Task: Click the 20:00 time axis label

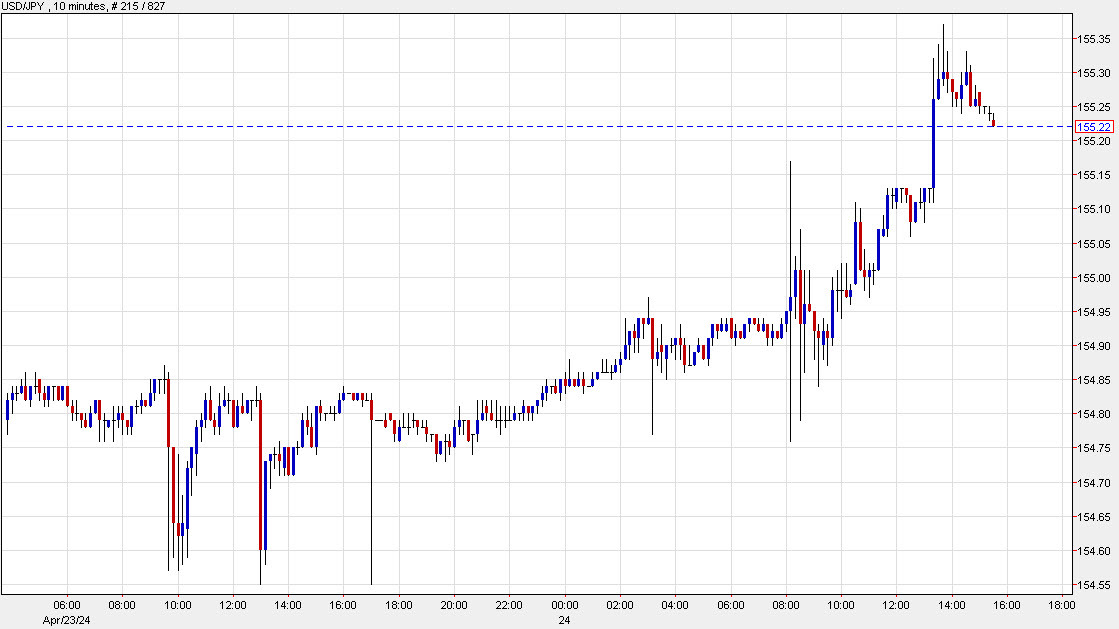Action: 454,605
